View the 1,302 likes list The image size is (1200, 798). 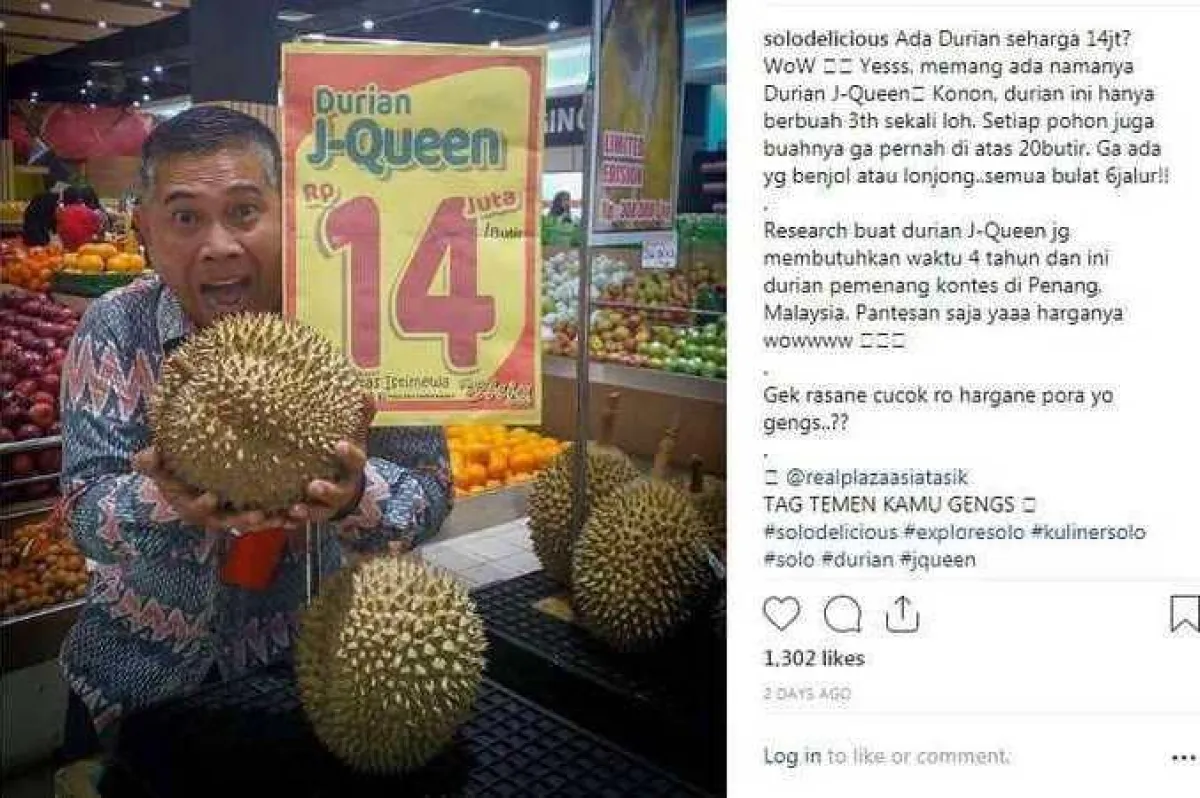[x=814, y=658]
